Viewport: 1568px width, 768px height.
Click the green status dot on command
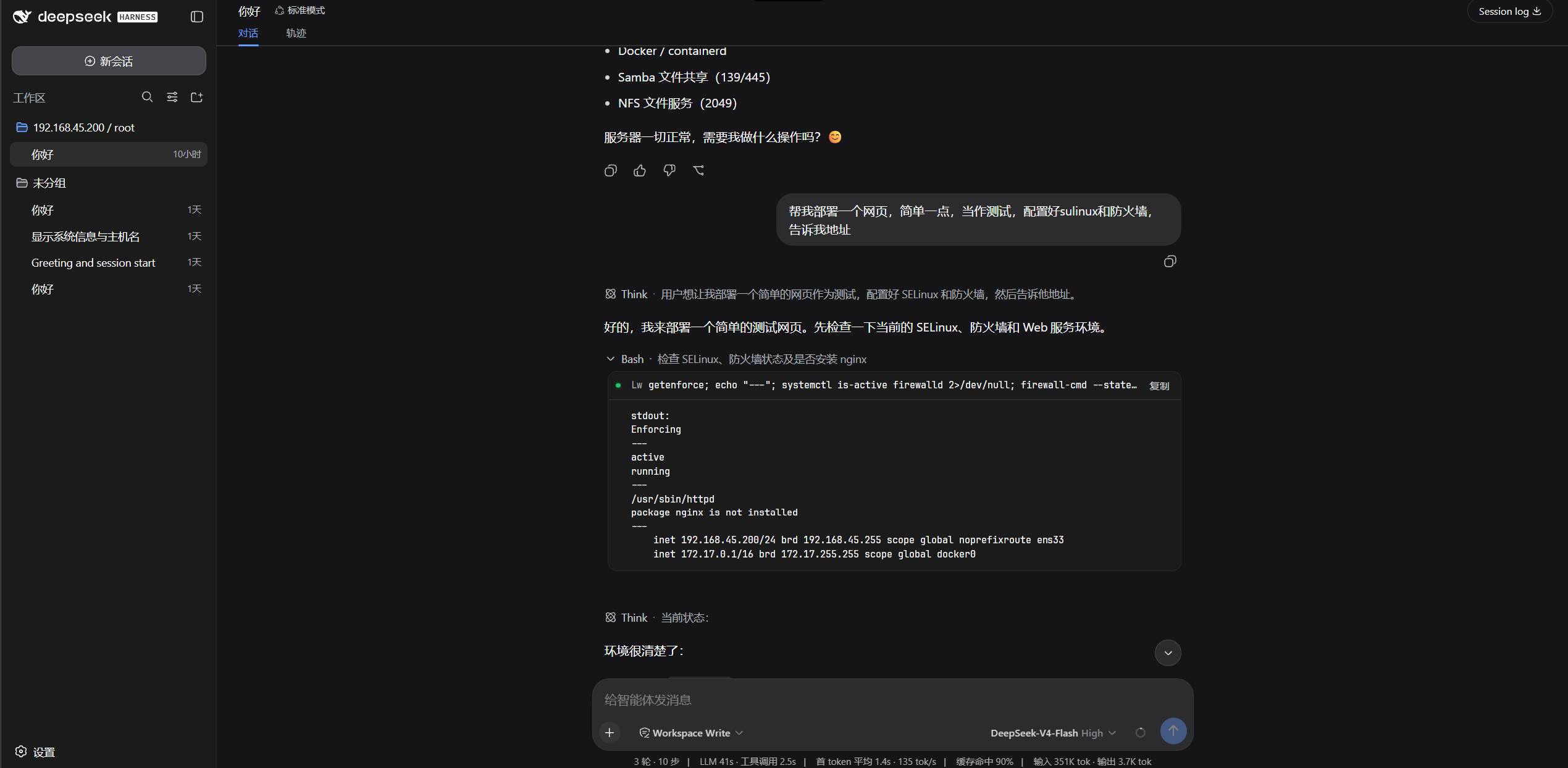point(618,385)
